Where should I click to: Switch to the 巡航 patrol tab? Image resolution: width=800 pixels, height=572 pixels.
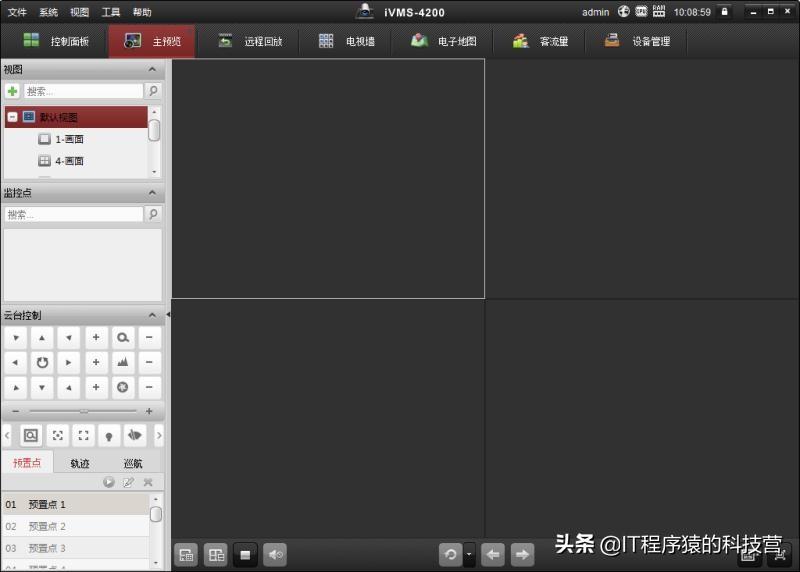coord(133,463)
